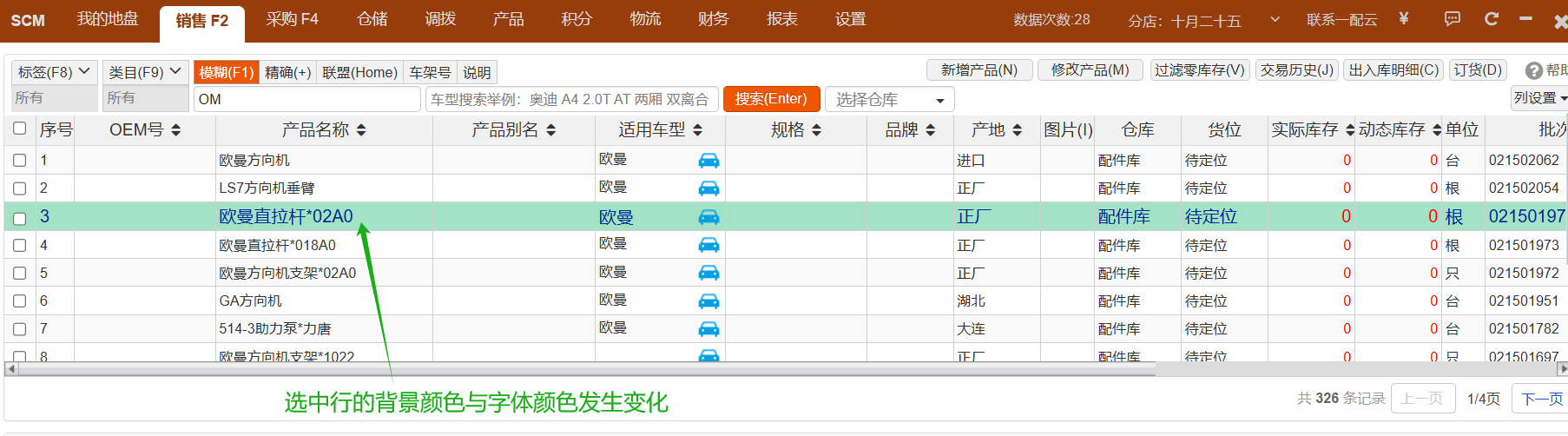Click the help question mark icon

click(x=1534, y=71)
